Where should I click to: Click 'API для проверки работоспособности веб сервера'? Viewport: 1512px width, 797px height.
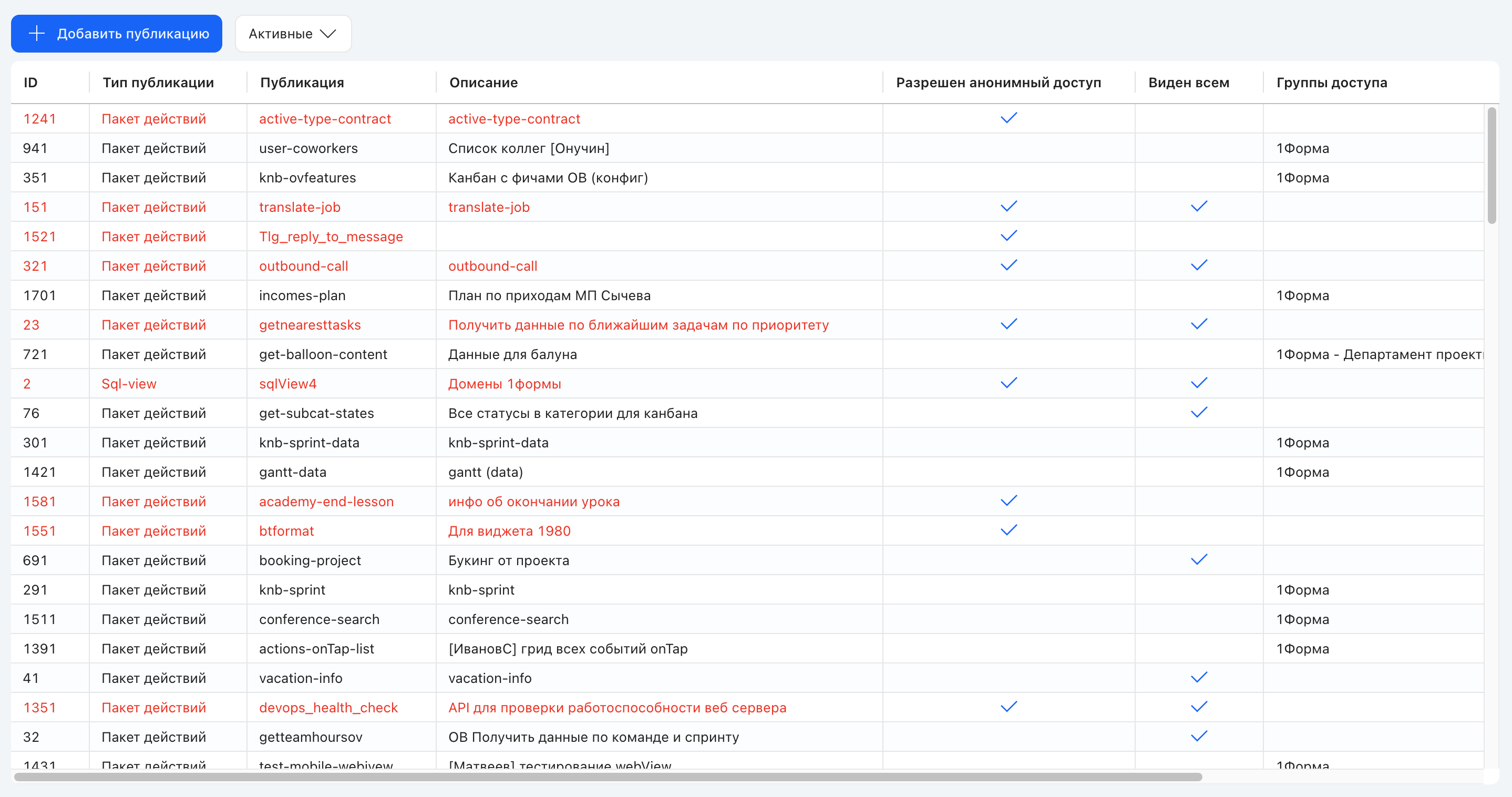coord(617,708)
